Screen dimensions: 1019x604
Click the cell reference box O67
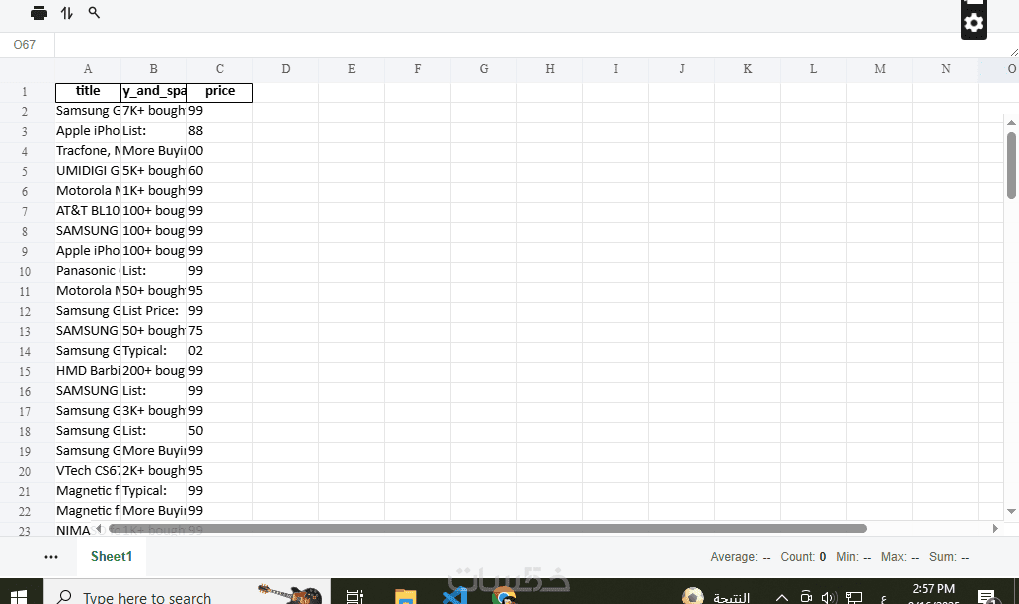point(25,45)
